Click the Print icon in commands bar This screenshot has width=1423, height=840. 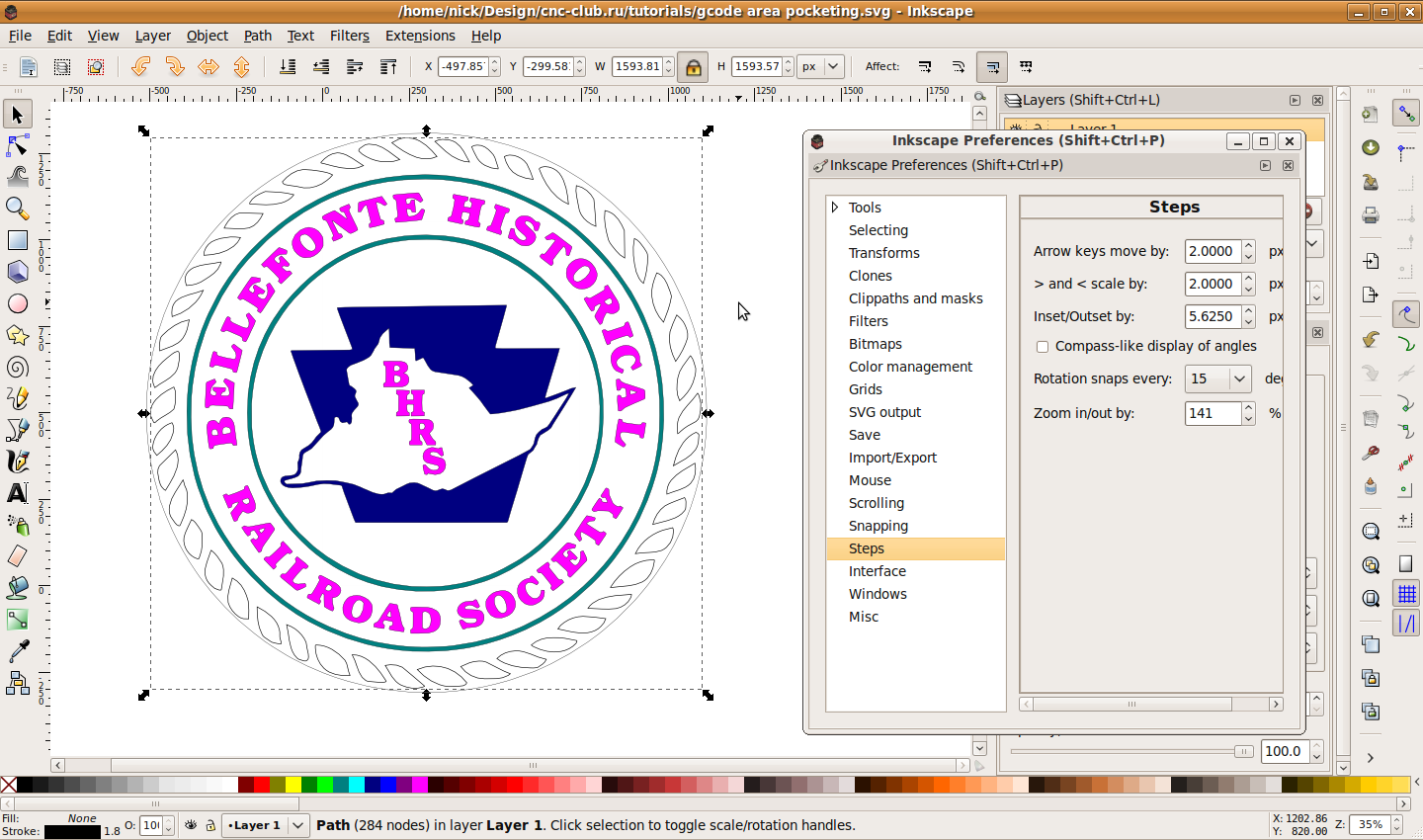coord(1371,214)
